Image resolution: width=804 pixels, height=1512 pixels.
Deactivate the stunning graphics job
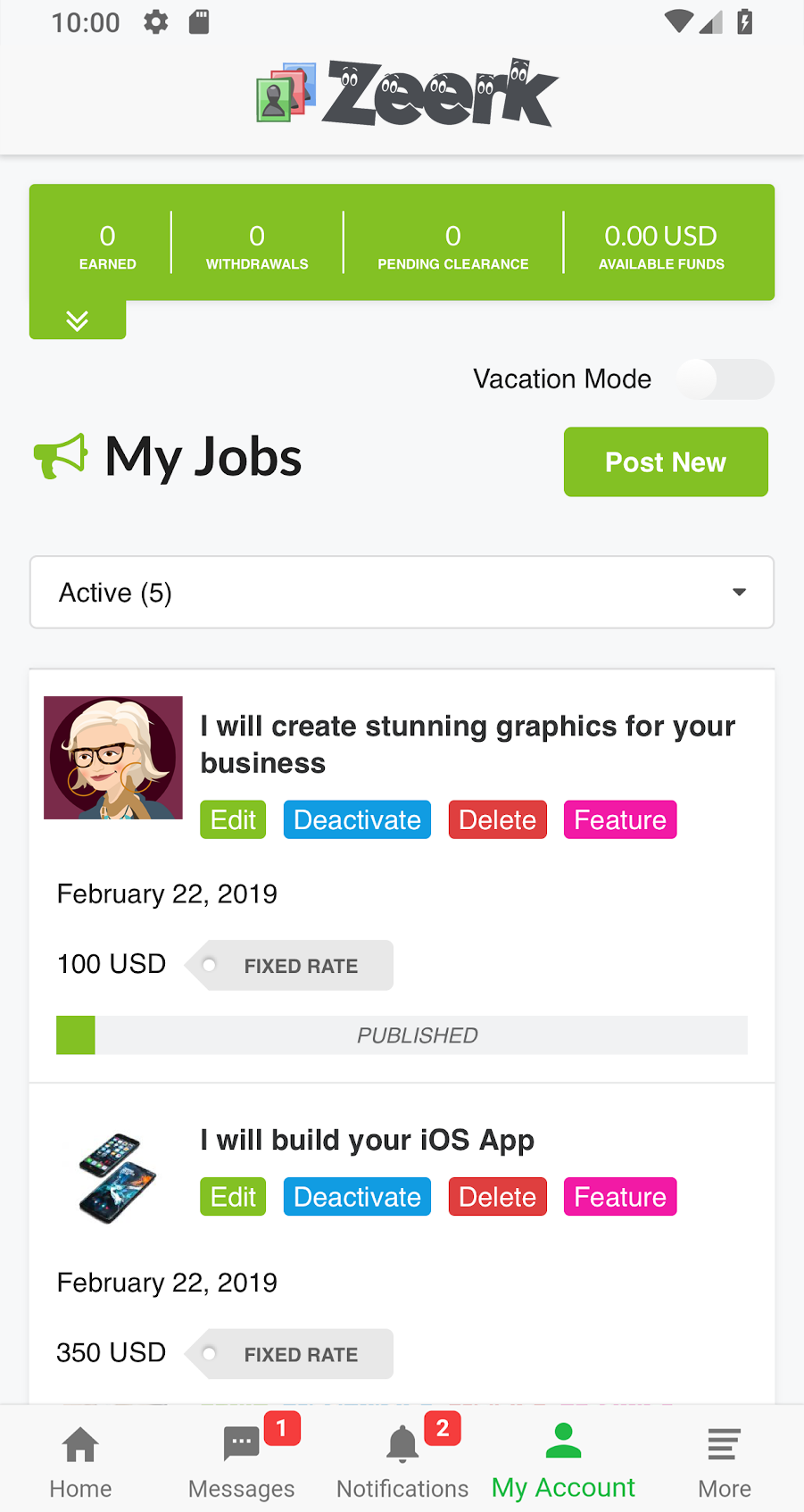(x=357, y=820)
